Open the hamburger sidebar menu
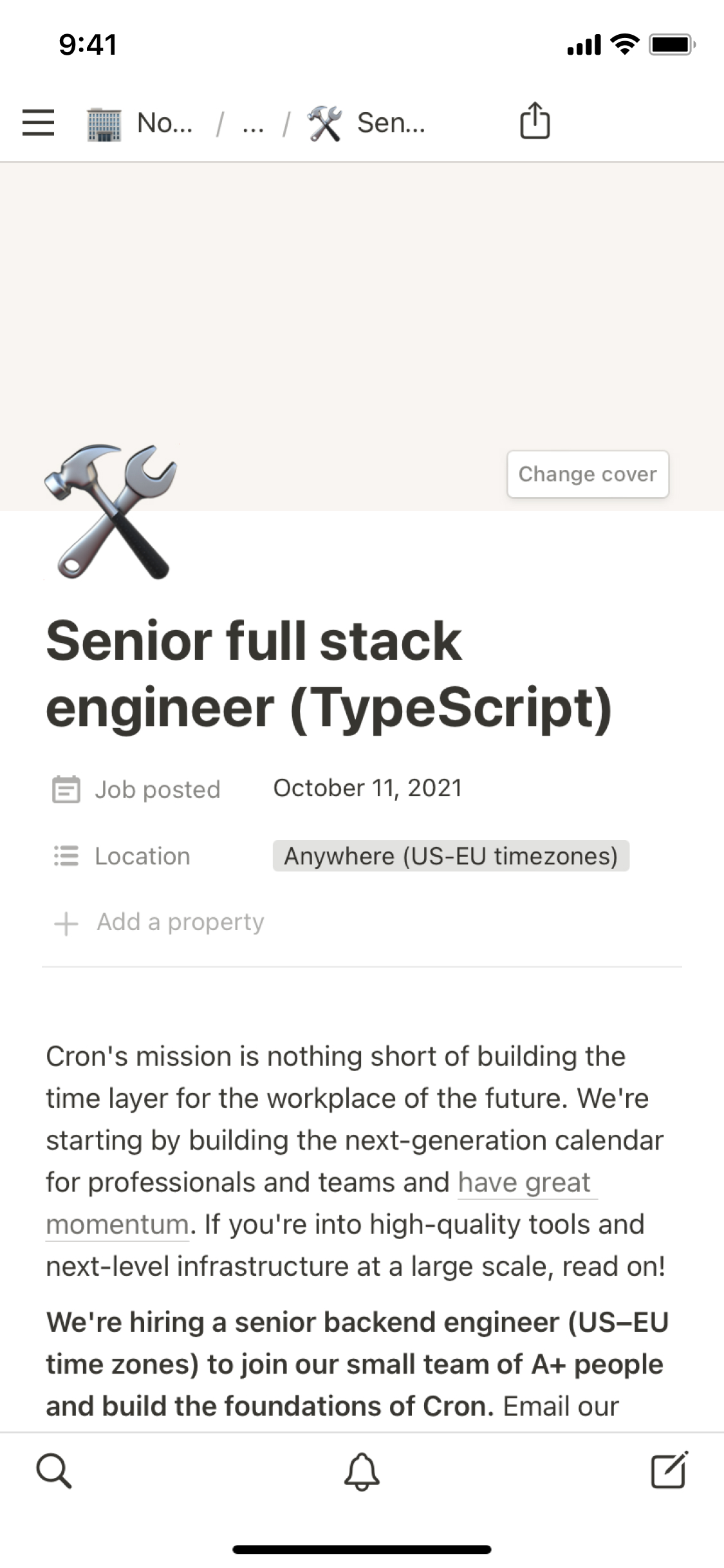The width and height of the screenshot is (724, 1568). [x=38, y=122]
